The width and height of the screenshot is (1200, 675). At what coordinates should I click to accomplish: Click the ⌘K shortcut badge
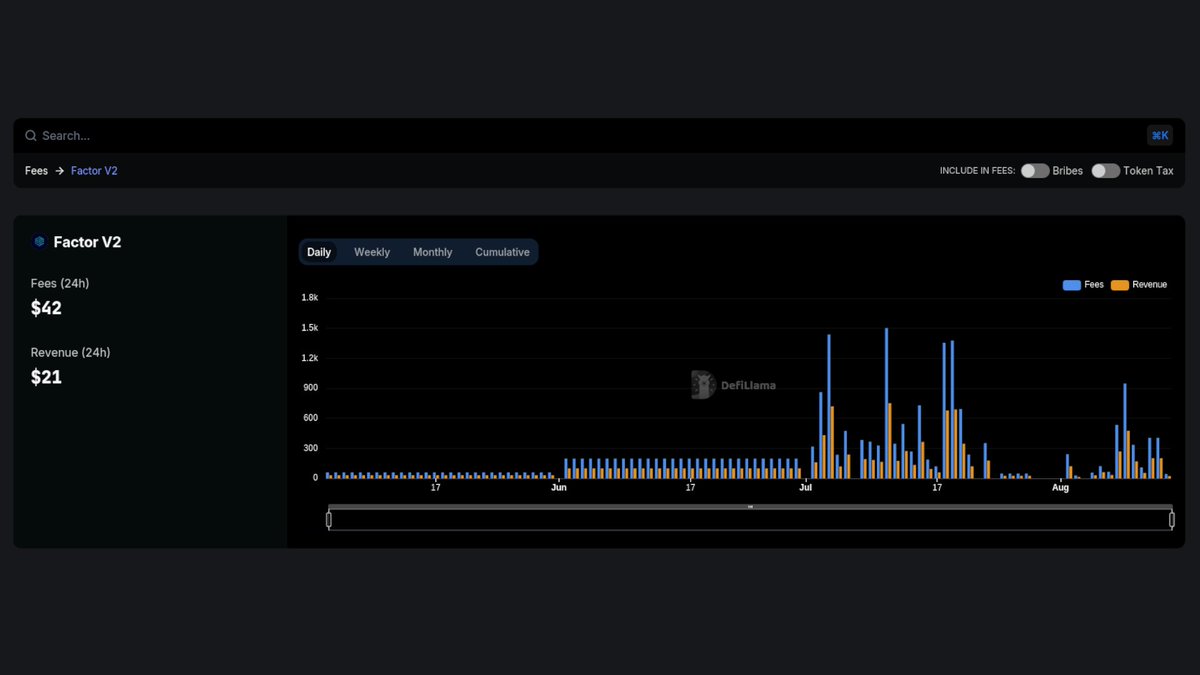click(x=1160, y=136)
